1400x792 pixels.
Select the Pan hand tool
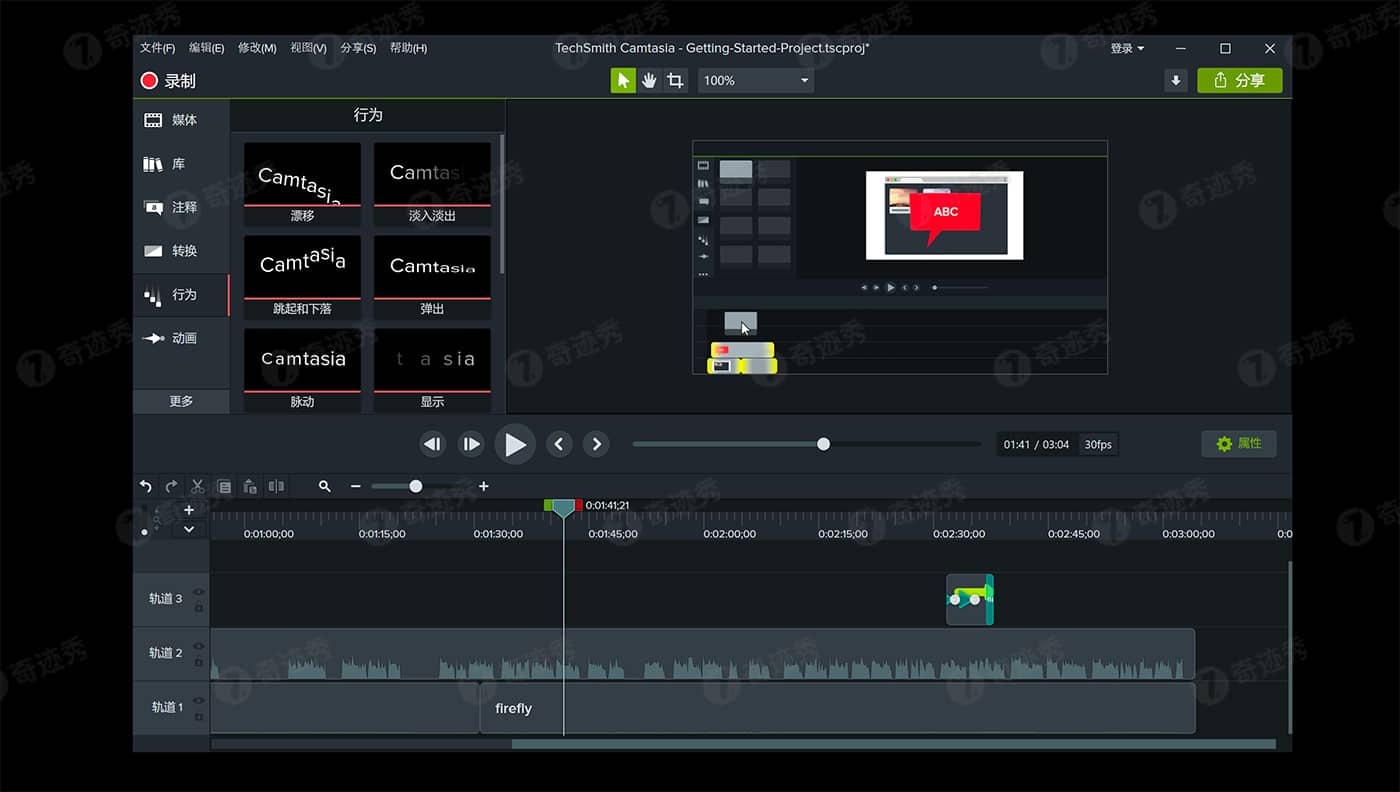pos(649,80)
